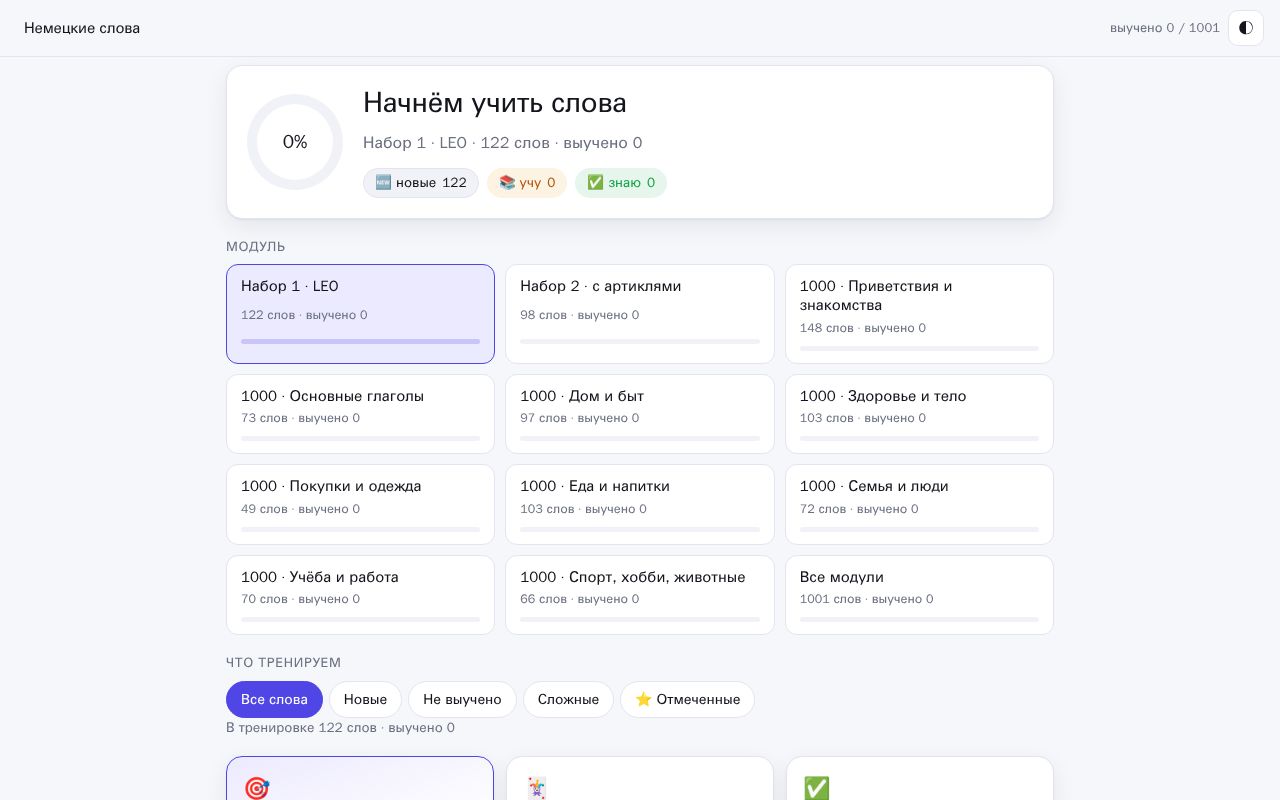Choose module '1000 · Основные глаголы'
1280x800 pixels.
point(360,414)
